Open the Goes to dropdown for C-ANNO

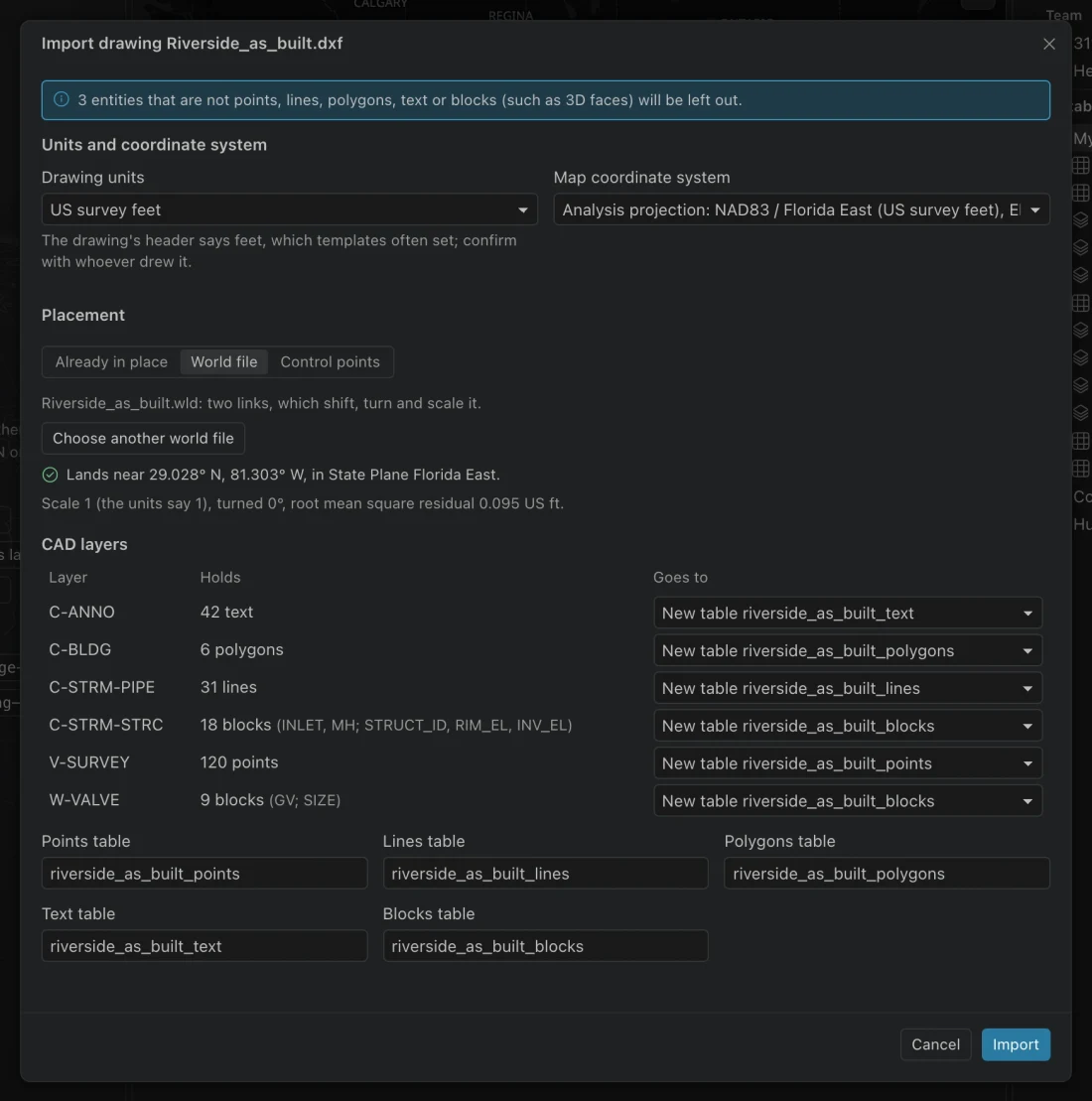click(848, 613)
